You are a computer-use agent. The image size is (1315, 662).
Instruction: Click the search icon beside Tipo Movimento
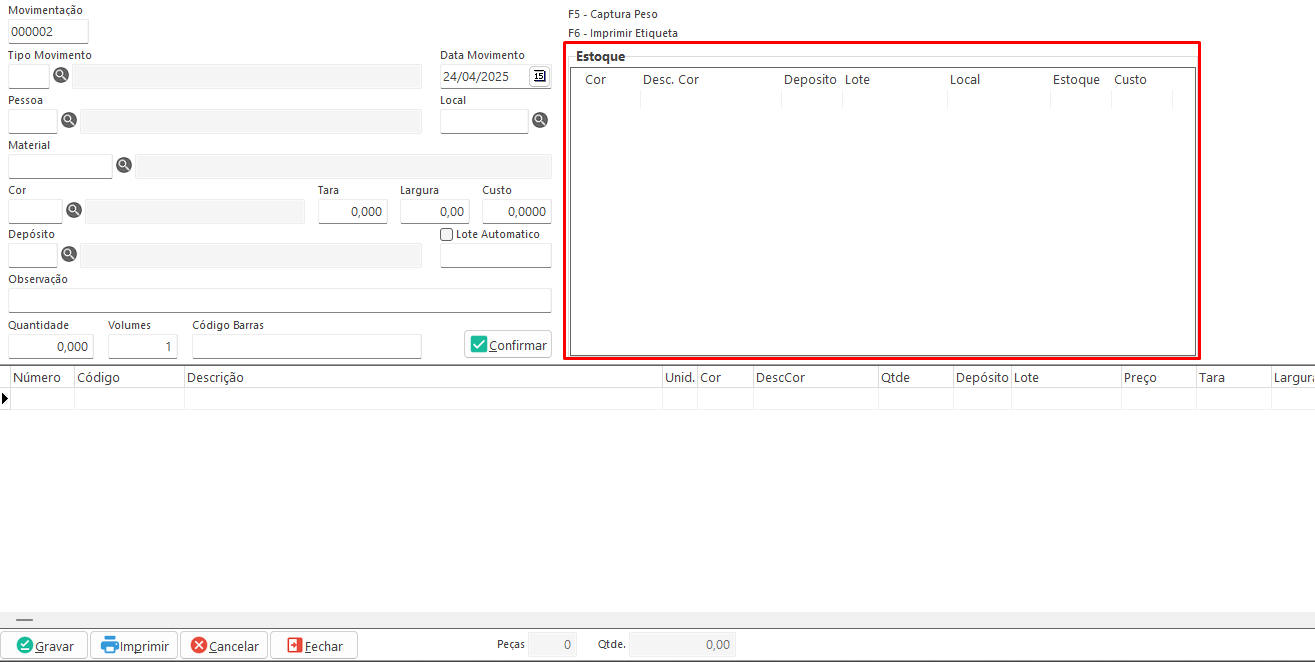(x=61, y=75)
